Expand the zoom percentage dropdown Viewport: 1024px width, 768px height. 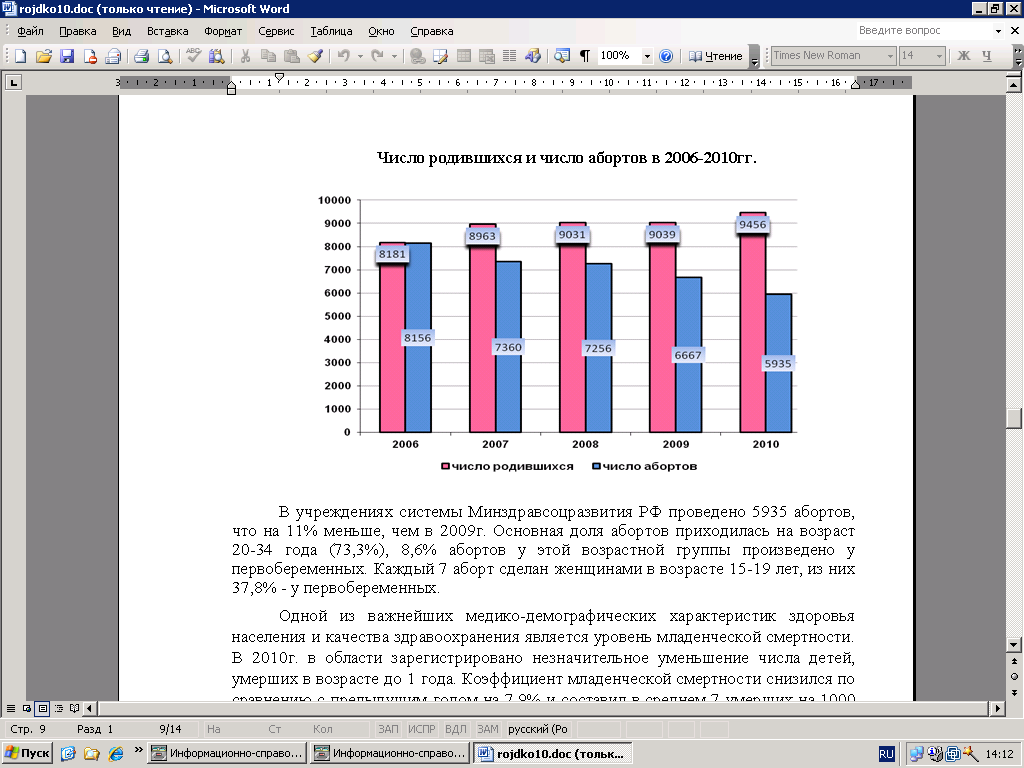click(647, 56)
